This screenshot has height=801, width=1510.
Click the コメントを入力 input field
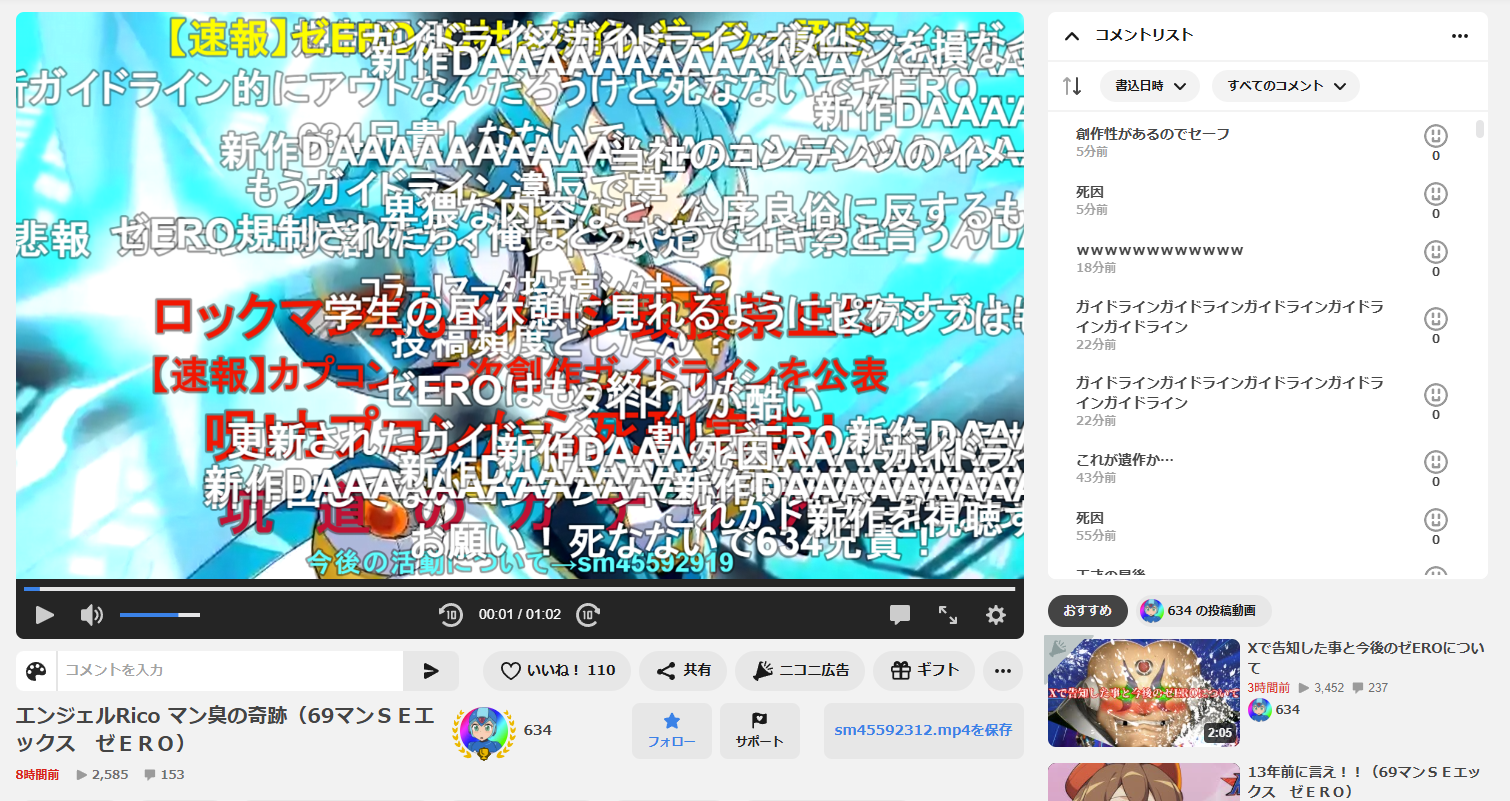point(230,671)
